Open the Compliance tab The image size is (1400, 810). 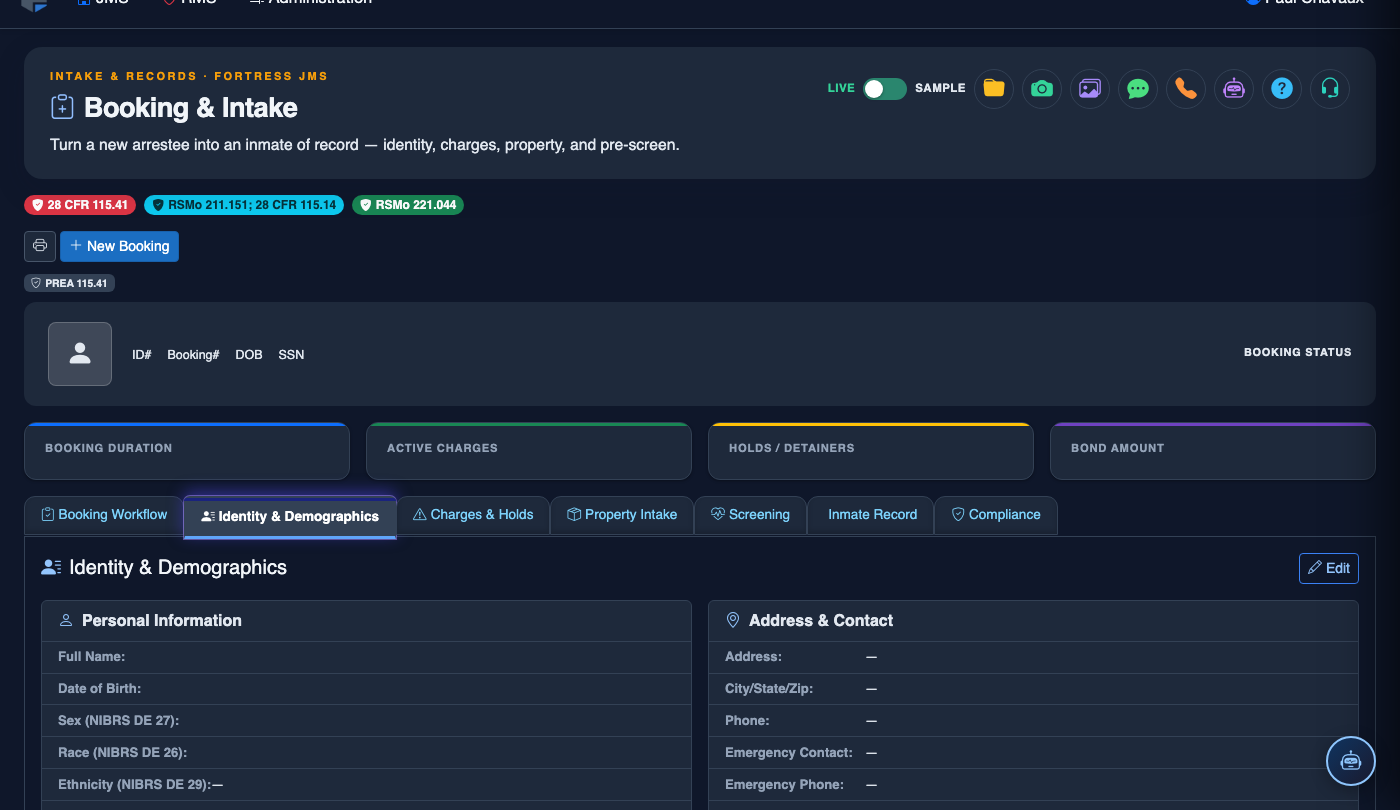click(996, 515)
